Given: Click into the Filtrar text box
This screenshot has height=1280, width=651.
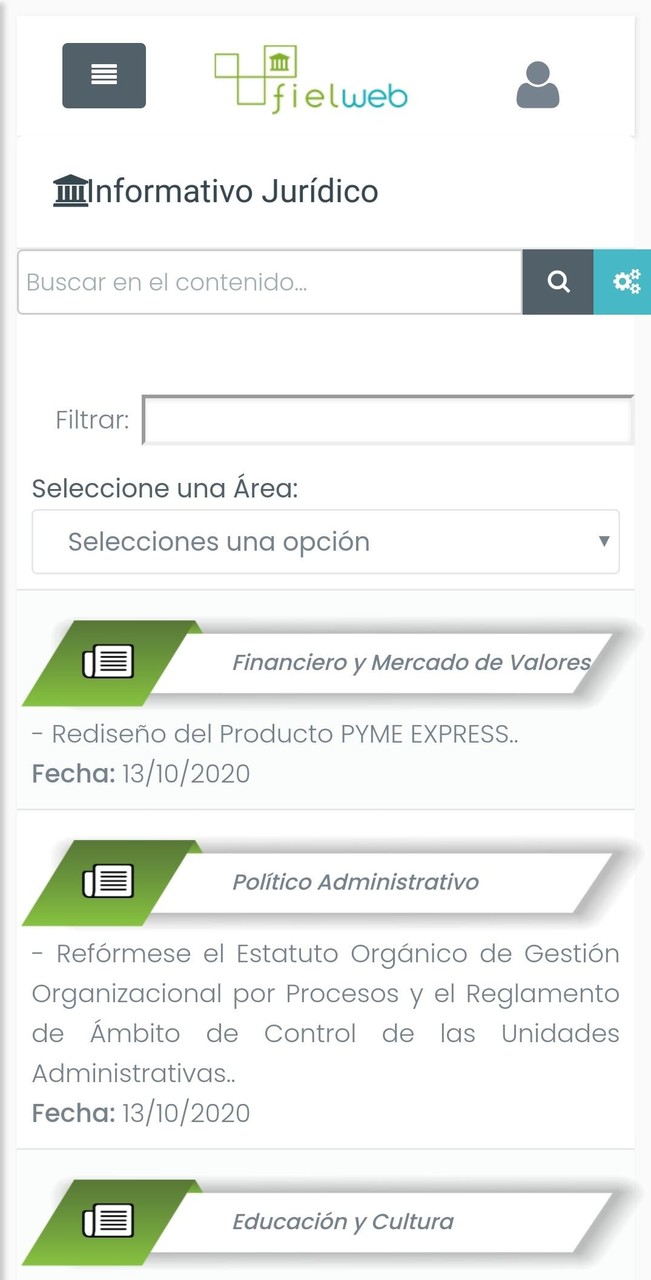Looking at the screenshot, I should [388, 420].
